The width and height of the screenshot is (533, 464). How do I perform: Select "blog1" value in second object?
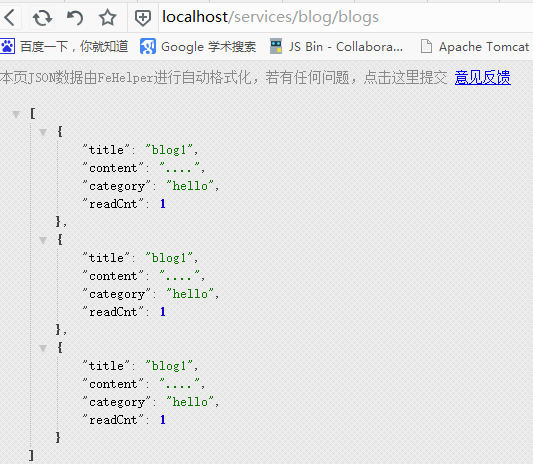(169, 258)
